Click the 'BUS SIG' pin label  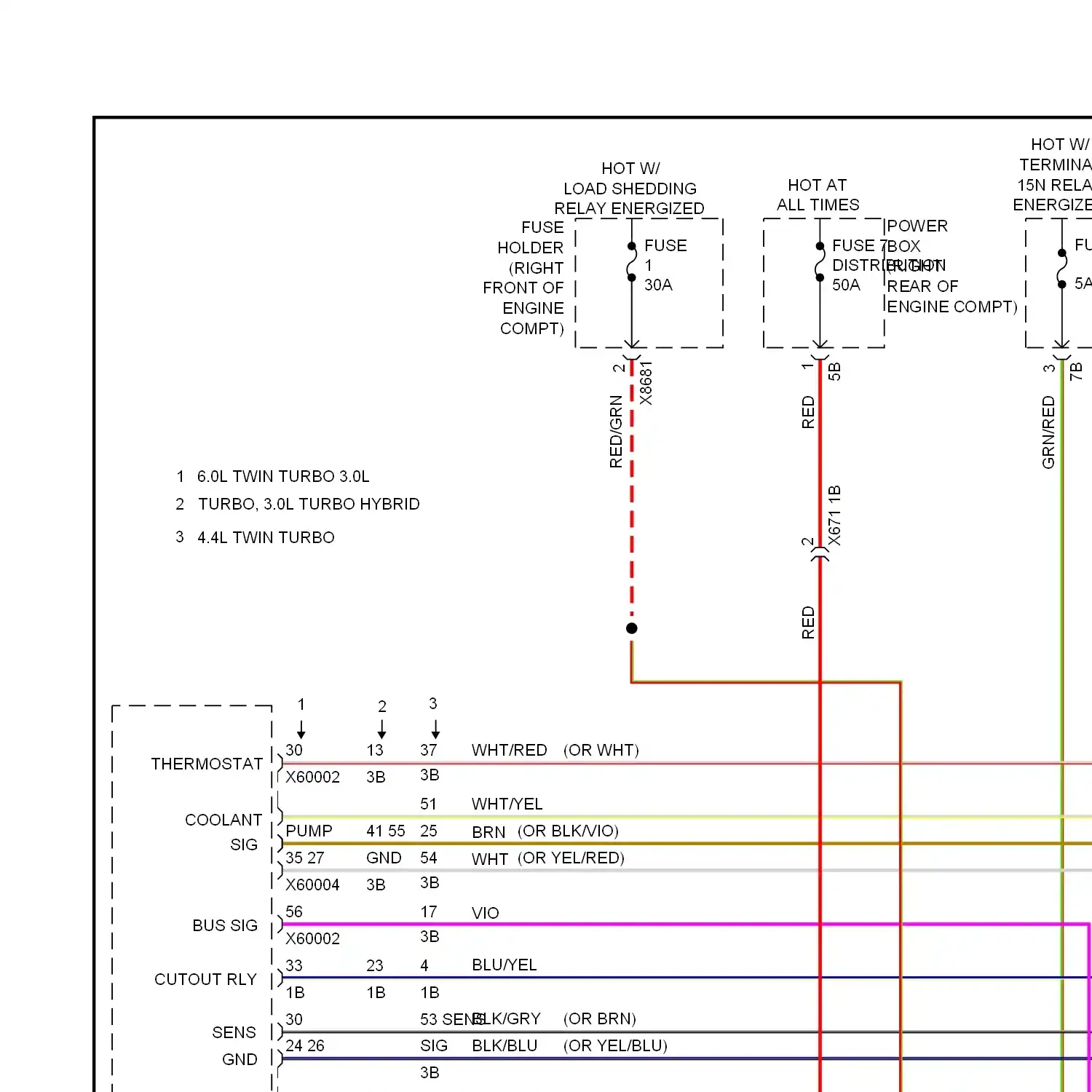point(225,925)
